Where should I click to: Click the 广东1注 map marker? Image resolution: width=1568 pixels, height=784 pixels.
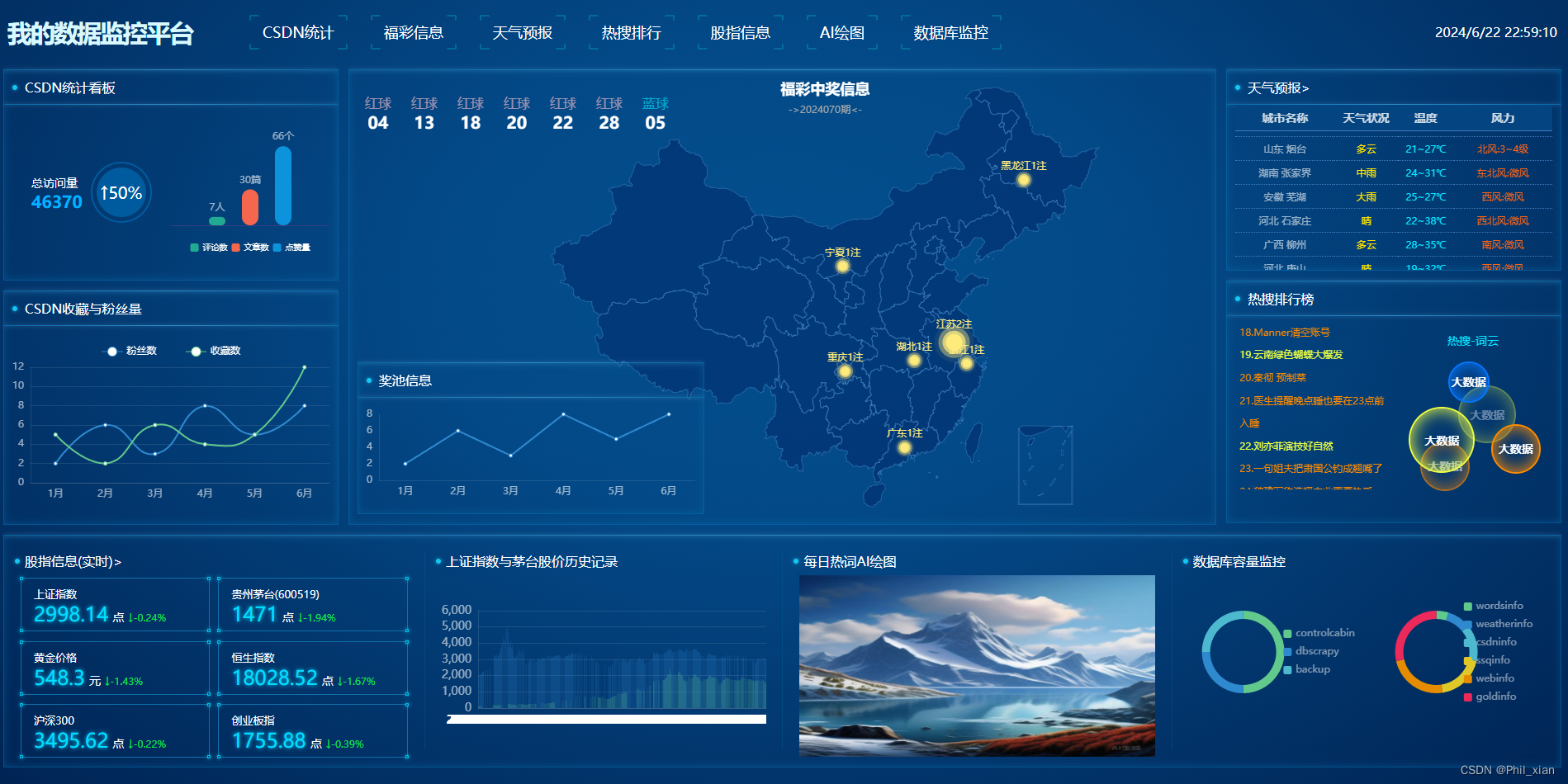pyautogui.click(x=904, y=447)
